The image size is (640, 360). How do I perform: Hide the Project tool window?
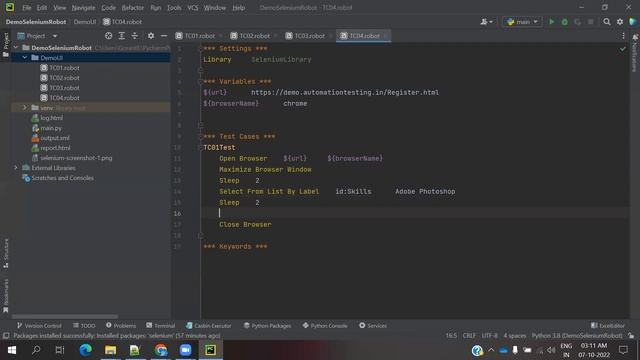164,36
